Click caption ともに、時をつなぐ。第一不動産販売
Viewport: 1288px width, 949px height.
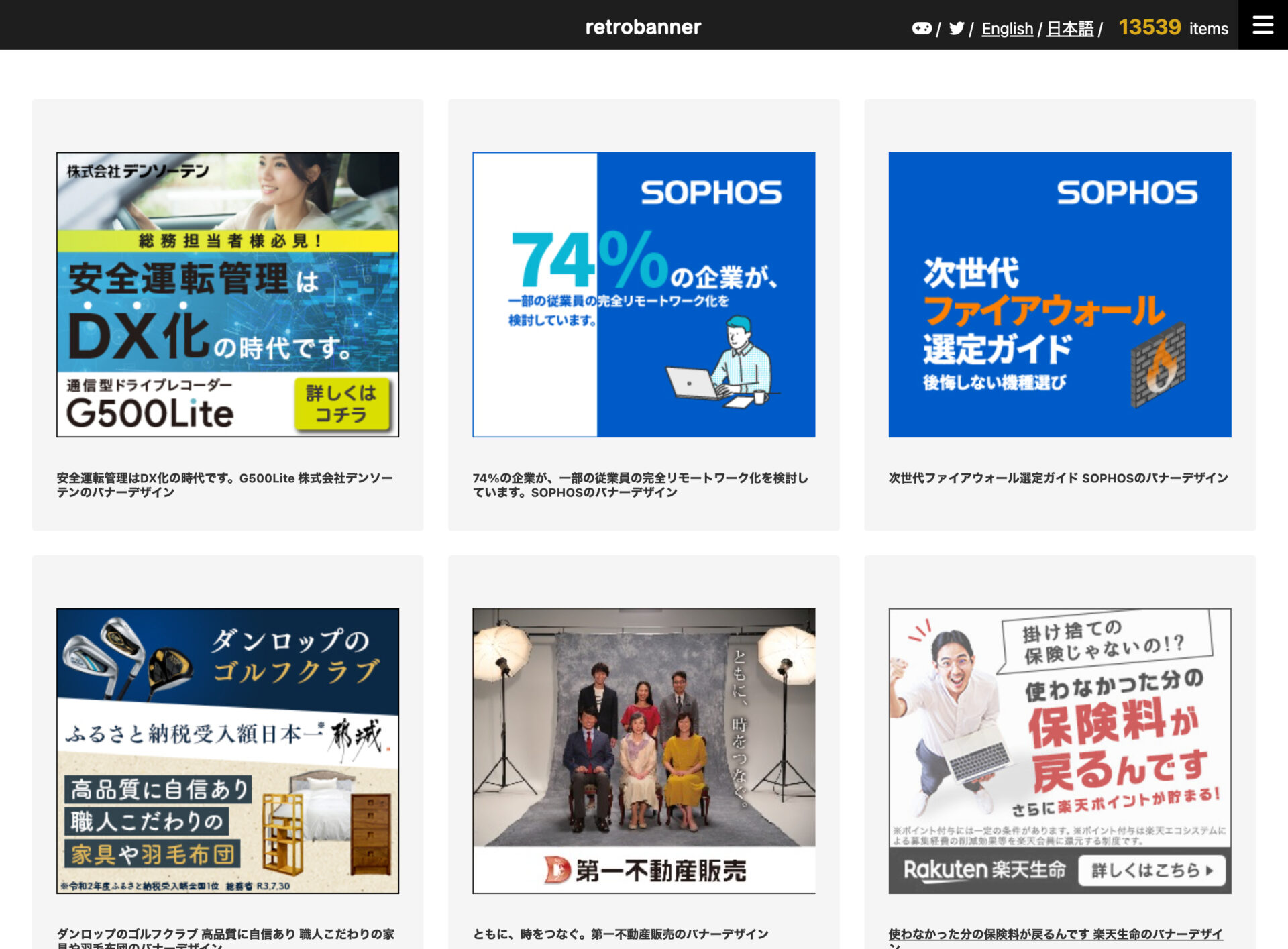pyautogui.click(x=621, y=934)
